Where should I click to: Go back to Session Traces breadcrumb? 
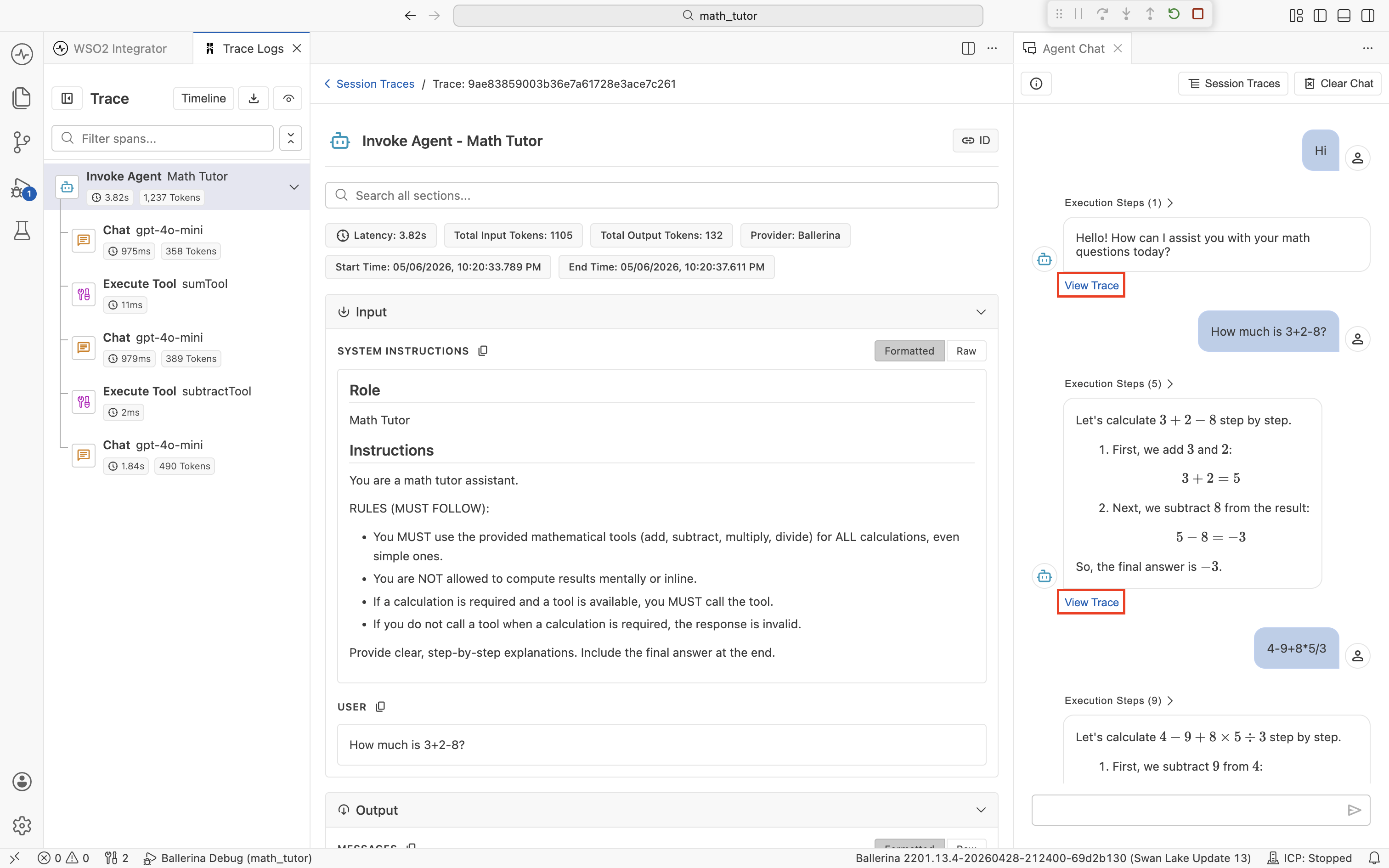click(369, 84)
